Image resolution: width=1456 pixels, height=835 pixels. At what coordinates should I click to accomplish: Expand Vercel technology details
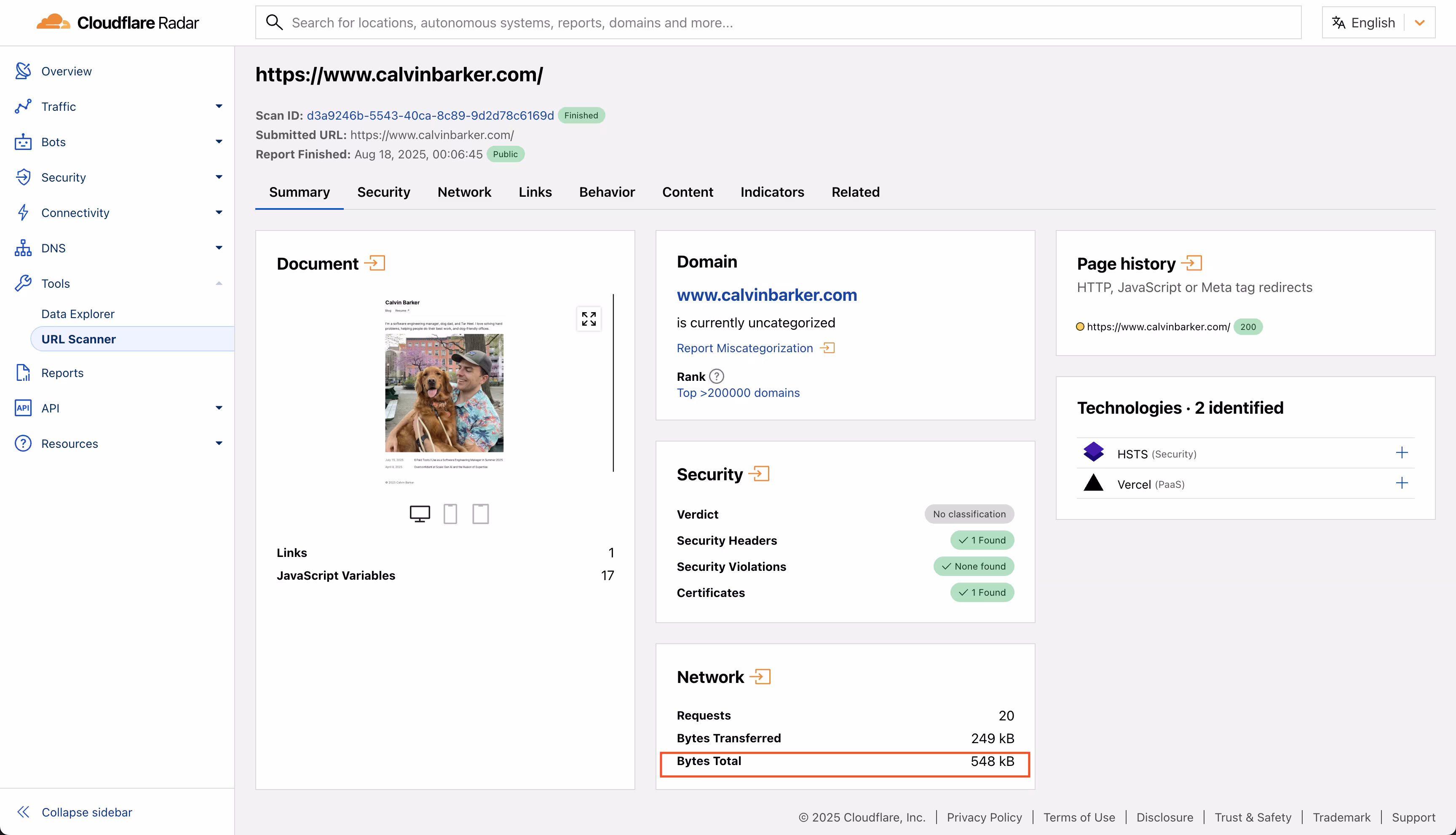click(x=1402, y=483)
